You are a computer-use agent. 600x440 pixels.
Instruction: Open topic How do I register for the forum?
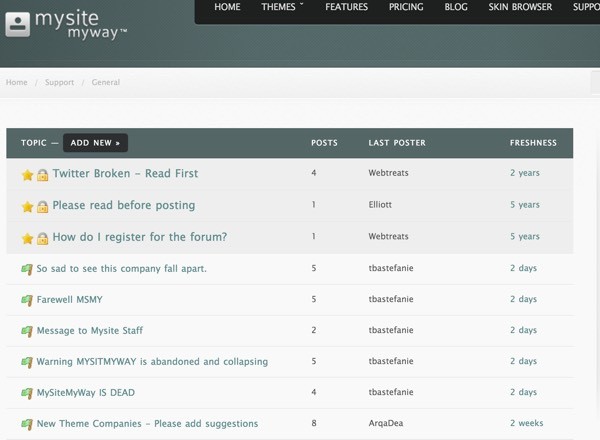coord(140,237)
